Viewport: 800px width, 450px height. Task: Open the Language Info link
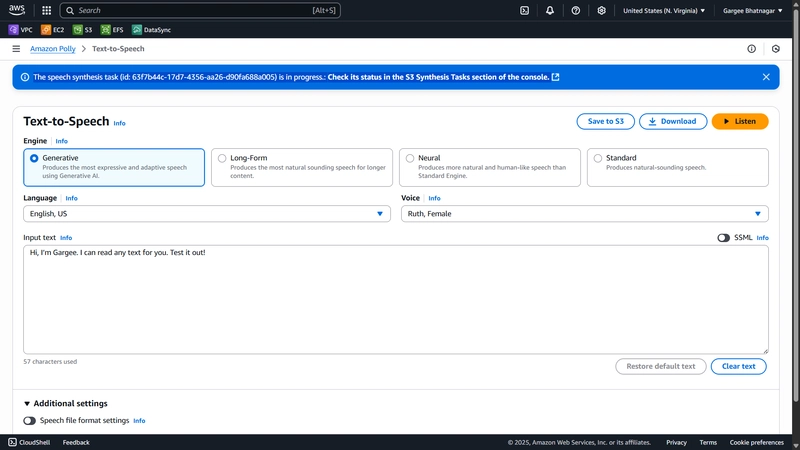71,198
